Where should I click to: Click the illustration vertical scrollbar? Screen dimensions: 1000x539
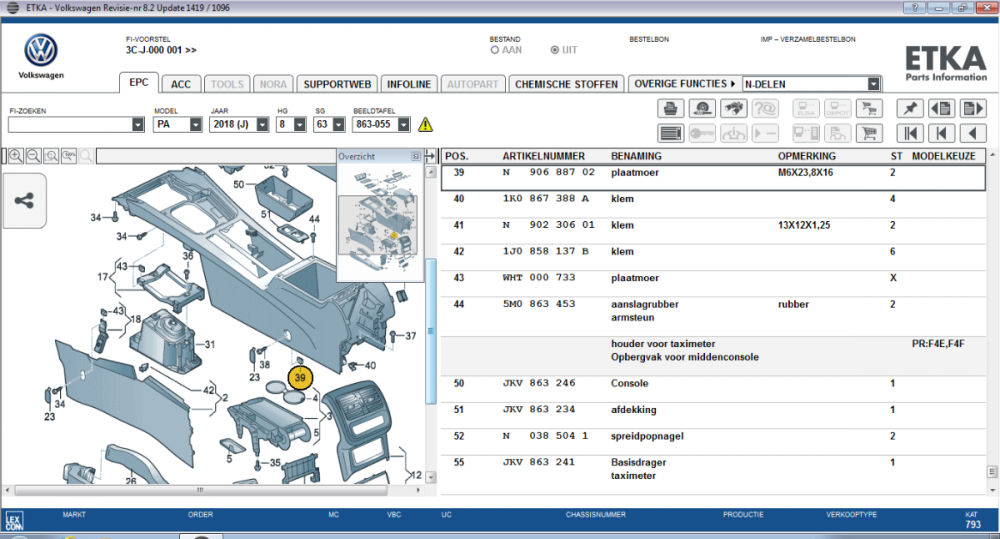point(430,330)
